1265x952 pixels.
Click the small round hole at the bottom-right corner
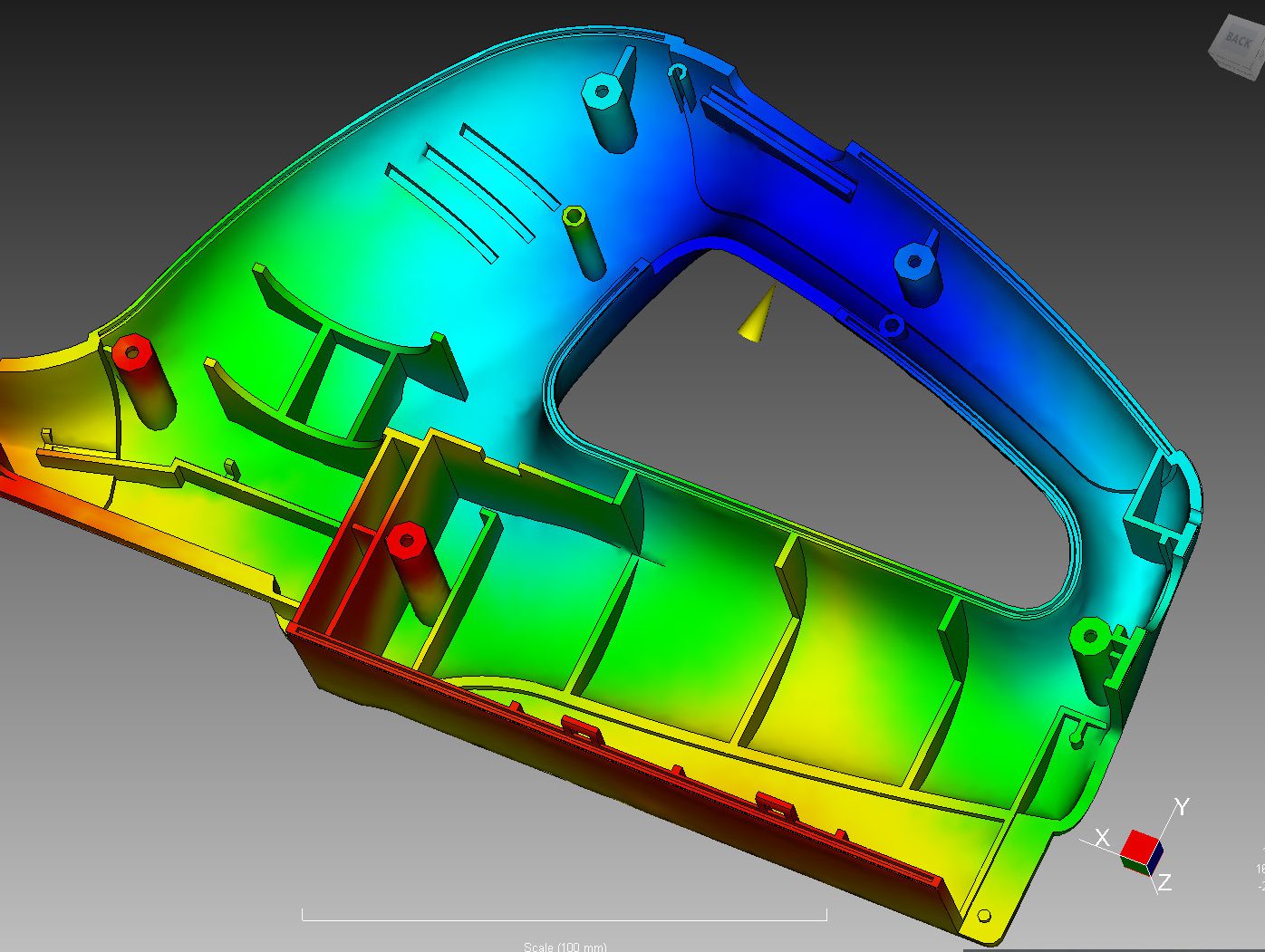(985, 916)
